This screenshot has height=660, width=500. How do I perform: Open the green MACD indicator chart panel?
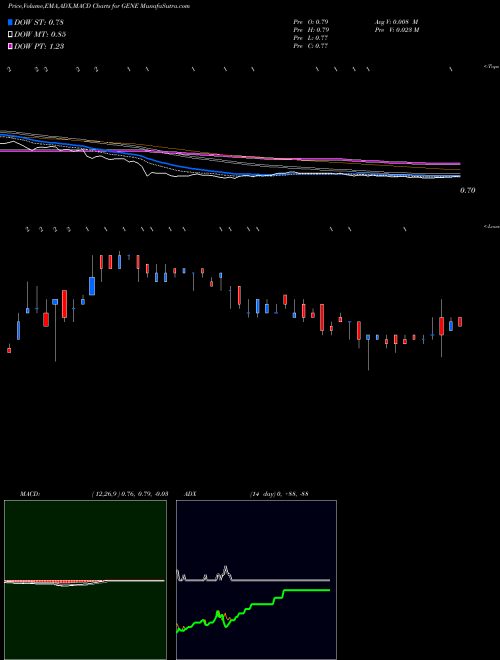pos(85,580)
